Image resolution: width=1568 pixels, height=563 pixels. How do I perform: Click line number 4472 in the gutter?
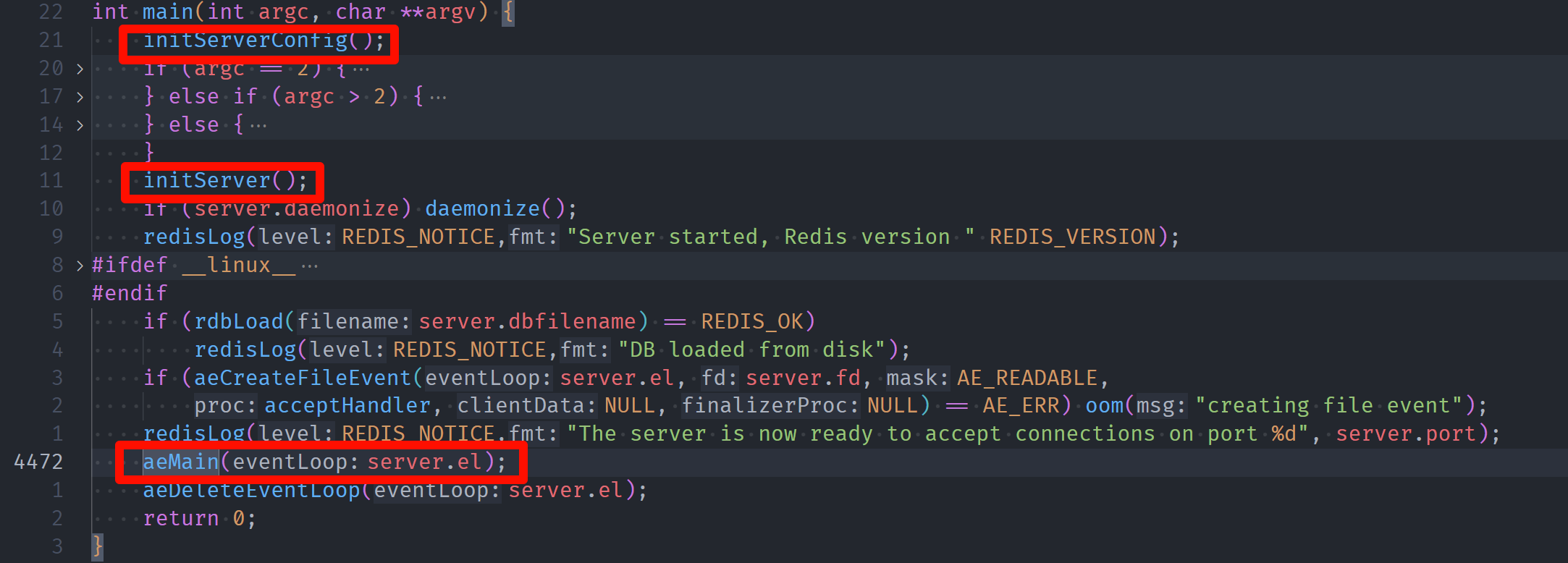click(x=38, y=462)
